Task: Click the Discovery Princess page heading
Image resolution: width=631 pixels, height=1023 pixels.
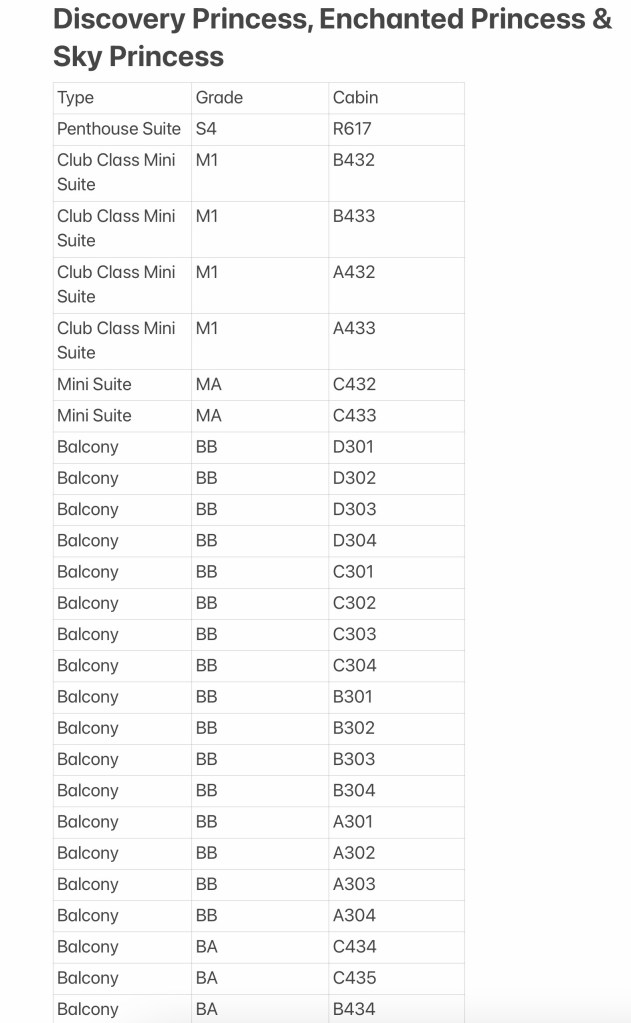Action: 331,37
